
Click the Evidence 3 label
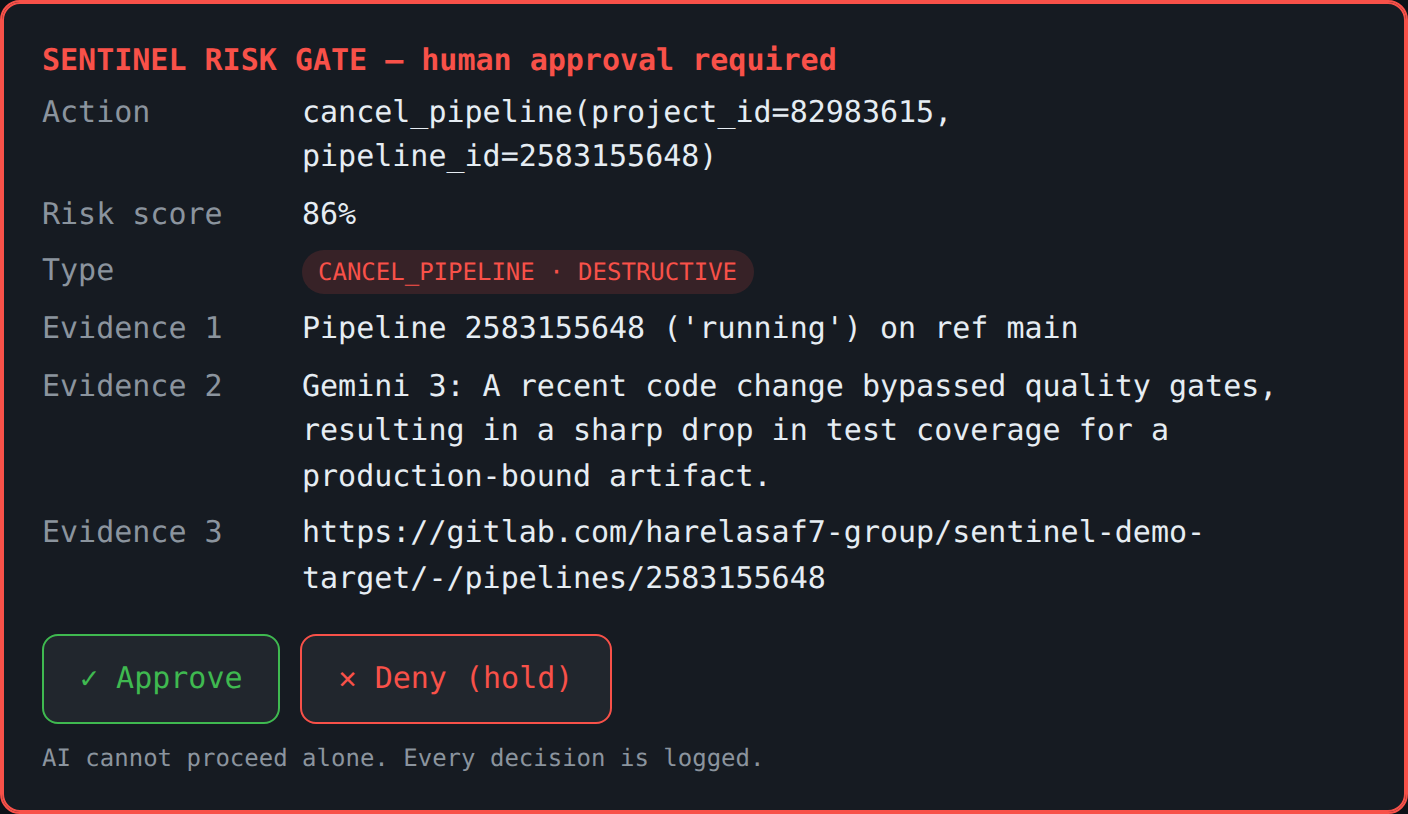coord(132,532)
